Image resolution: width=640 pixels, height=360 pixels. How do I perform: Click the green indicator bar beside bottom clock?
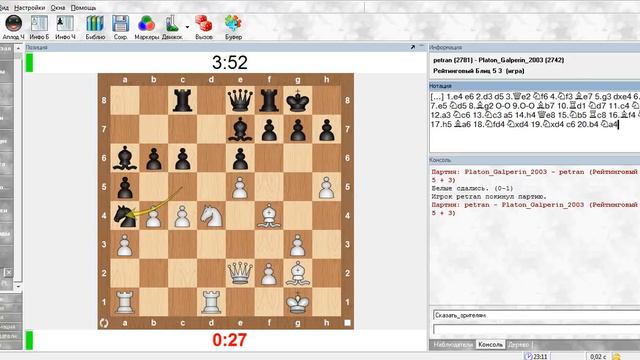(29, 340)
